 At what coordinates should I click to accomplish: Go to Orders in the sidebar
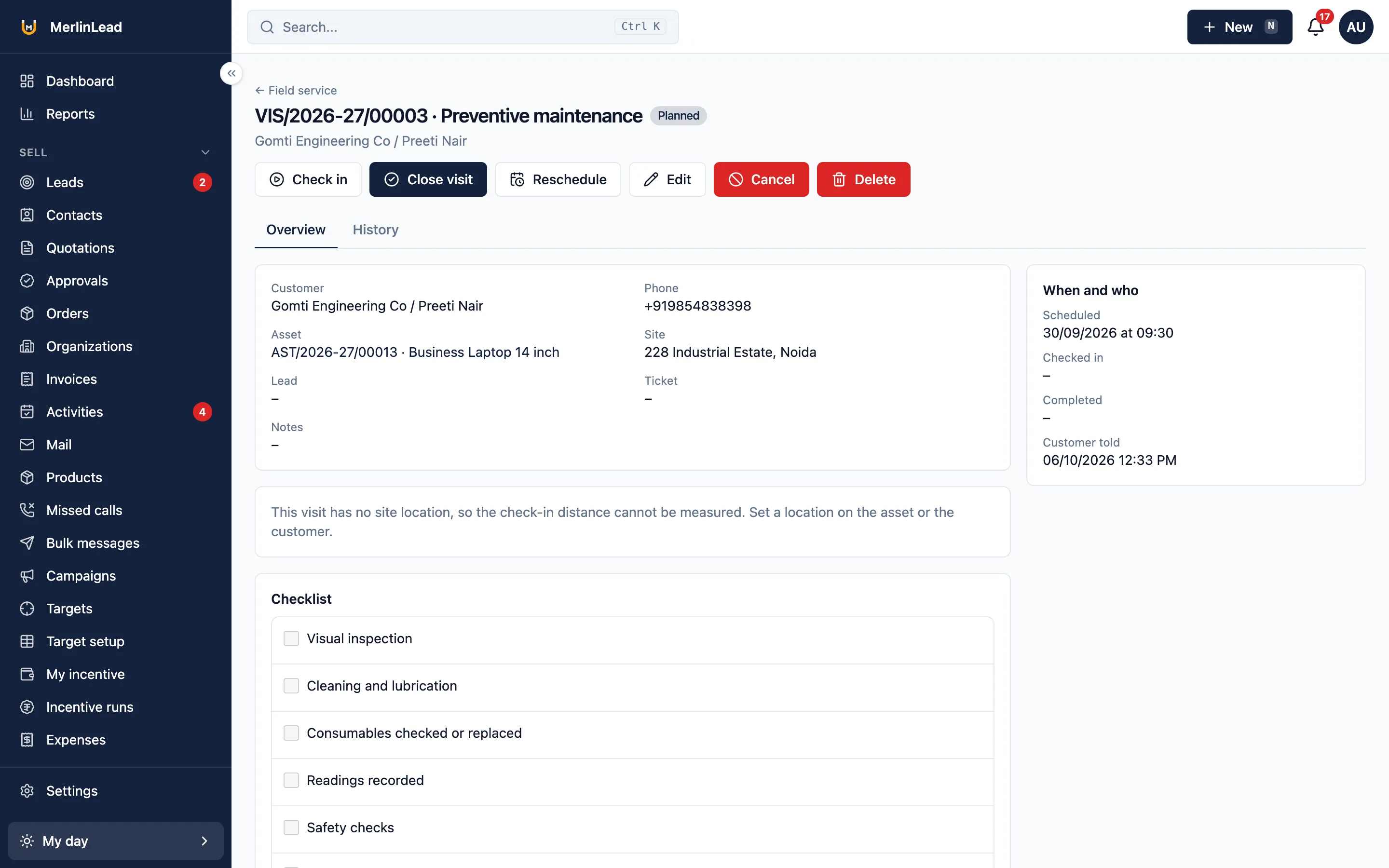[115, 313]
